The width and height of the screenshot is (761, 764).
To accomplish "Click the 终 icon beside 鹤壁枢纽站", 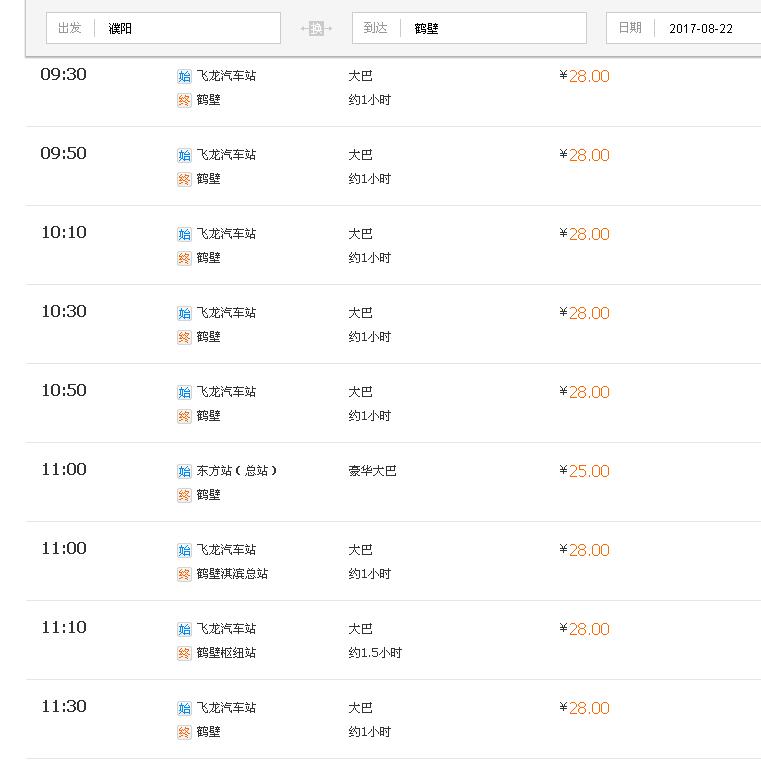I will 184,653.
